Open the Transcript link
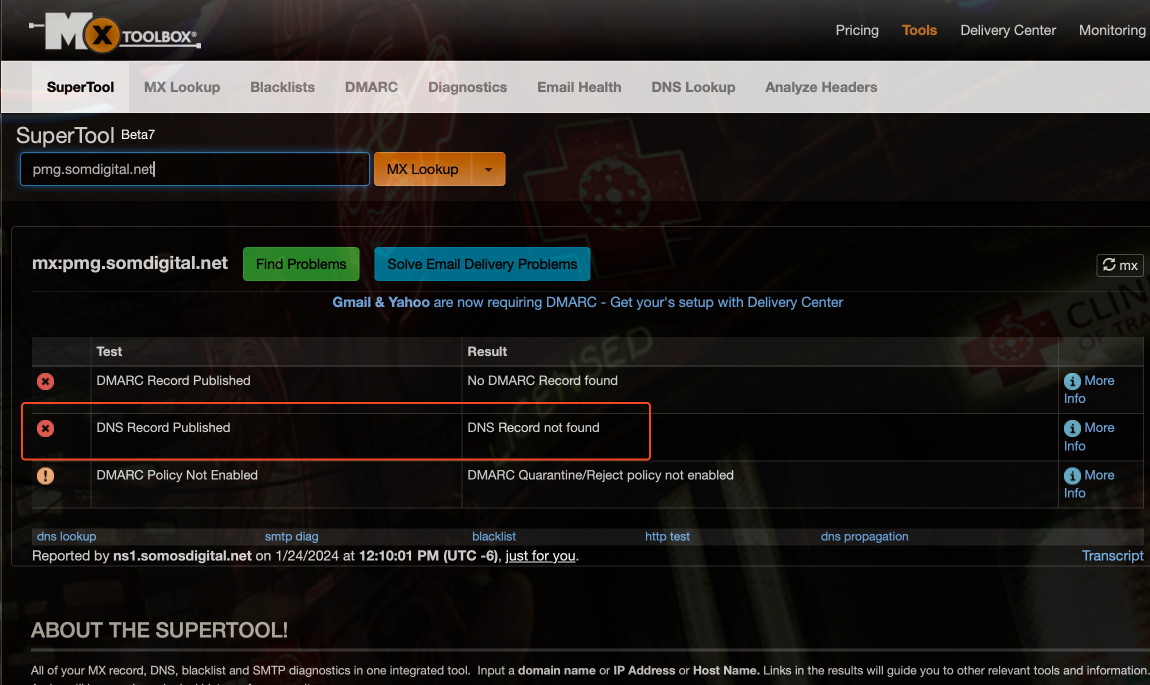The image size is (1150, 685). [1112, 556]
